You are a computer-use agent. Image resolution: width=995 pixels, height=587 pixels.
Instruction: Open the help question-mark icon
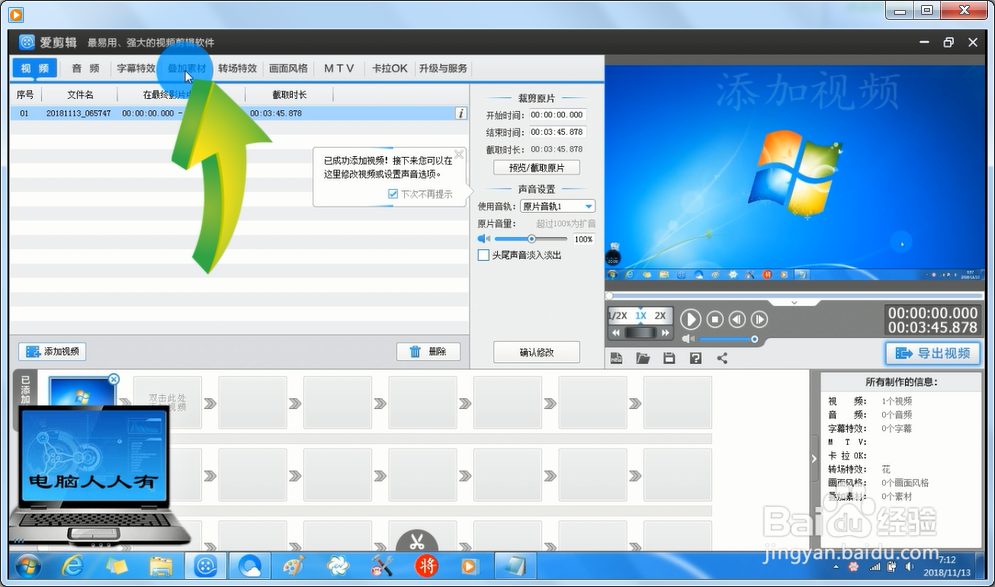tap(695, 359)
